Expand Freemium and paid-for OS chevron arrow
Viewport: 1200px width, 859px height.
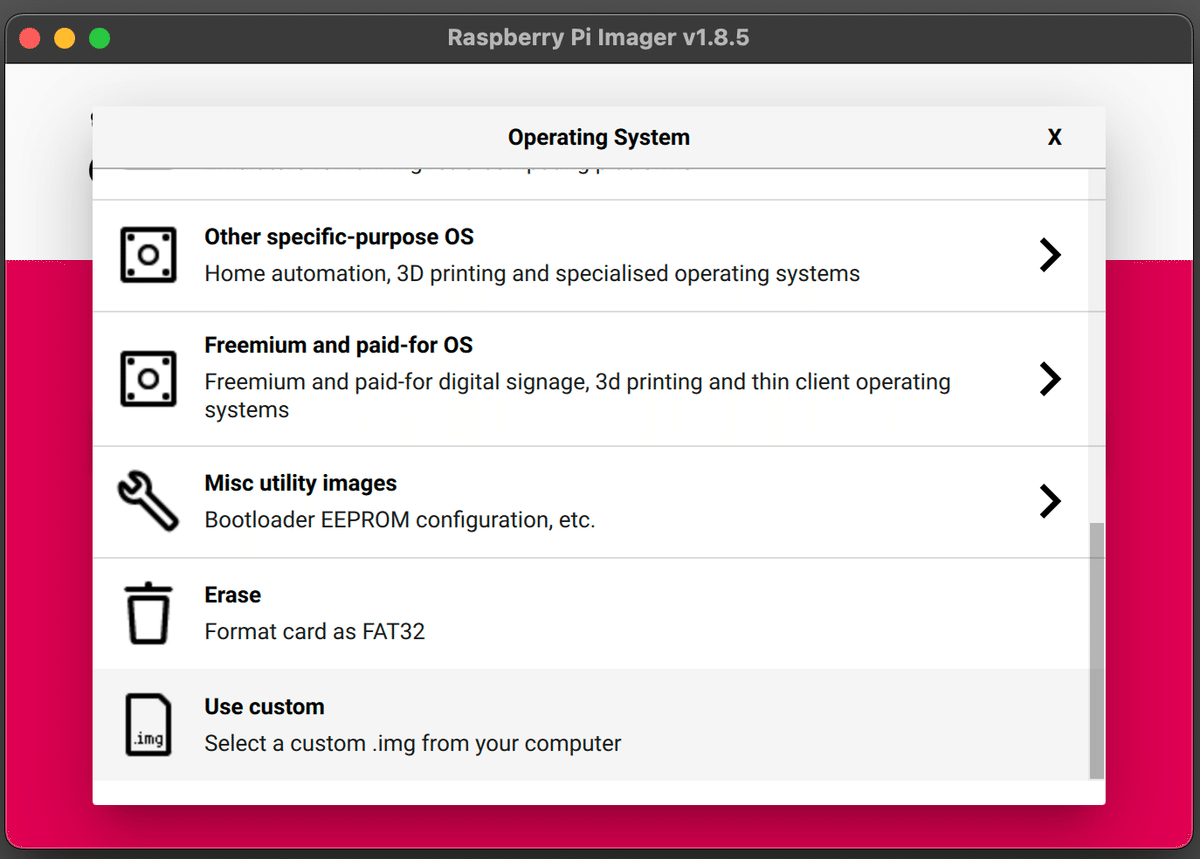click(x=1050, y=379)
